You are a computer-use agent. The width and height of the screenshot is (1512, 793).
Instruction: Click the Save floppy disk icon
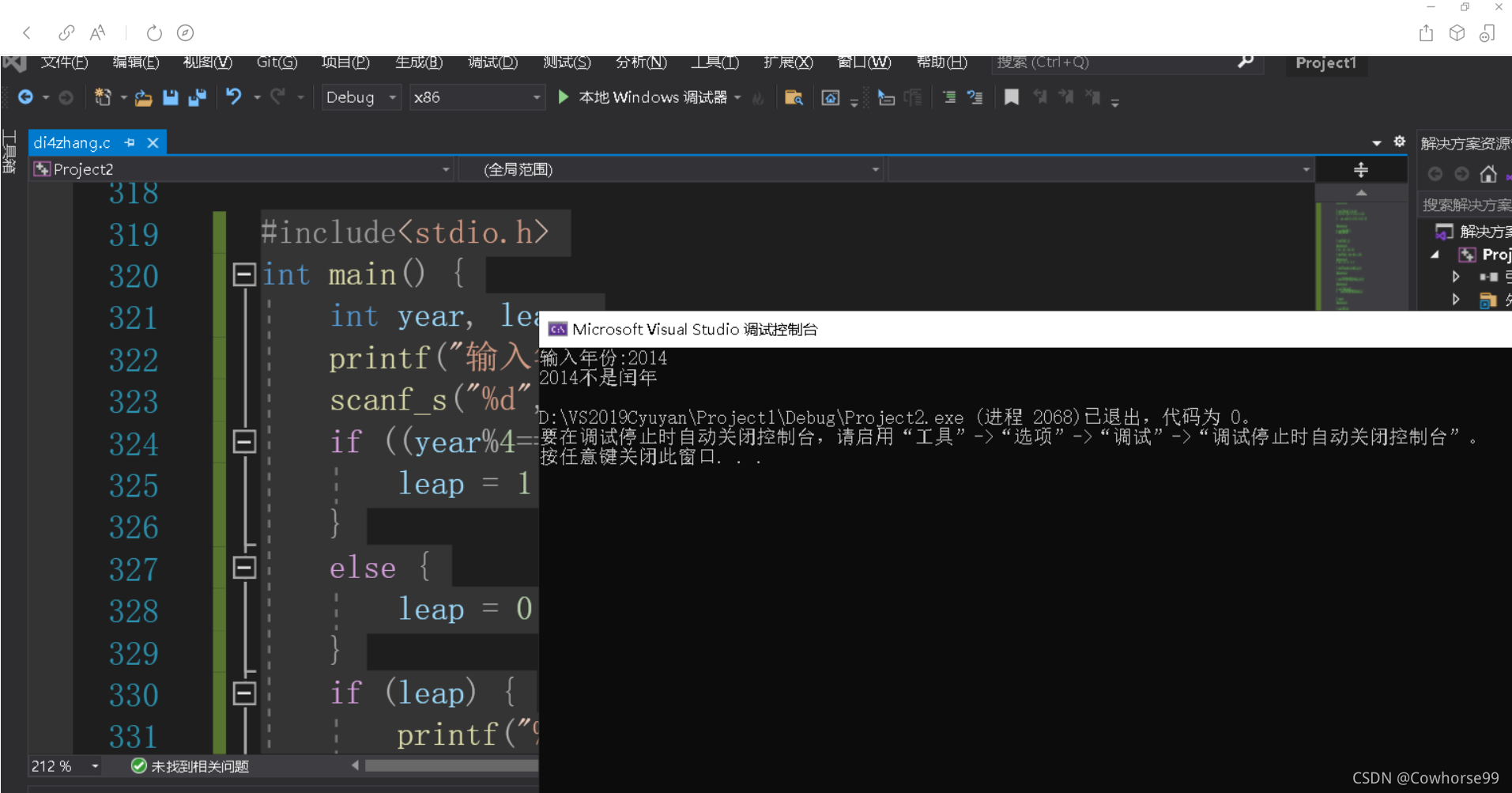click(170, 97)
